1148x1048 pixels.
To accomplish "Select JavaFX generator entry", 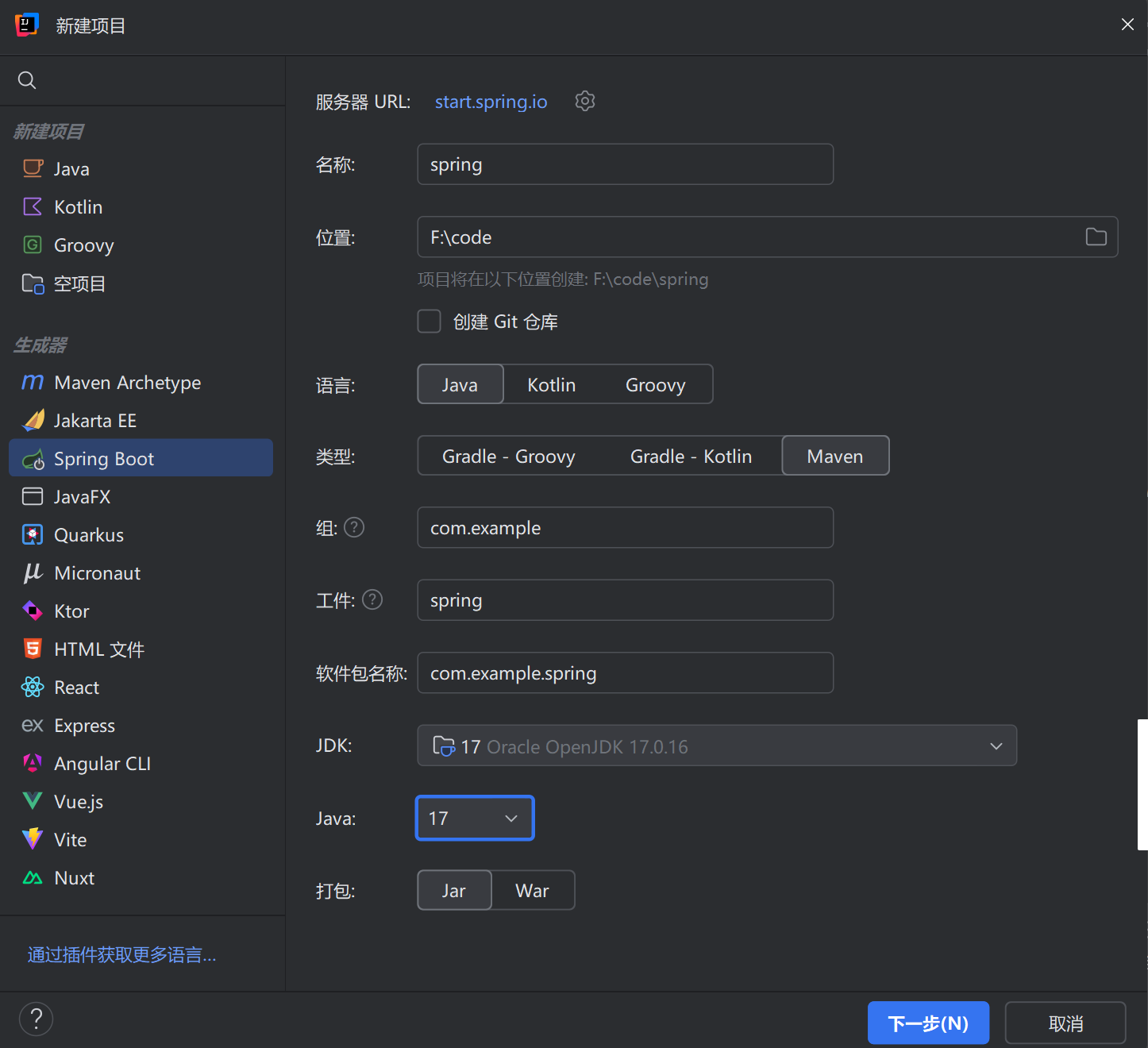I will coord(141,496).
